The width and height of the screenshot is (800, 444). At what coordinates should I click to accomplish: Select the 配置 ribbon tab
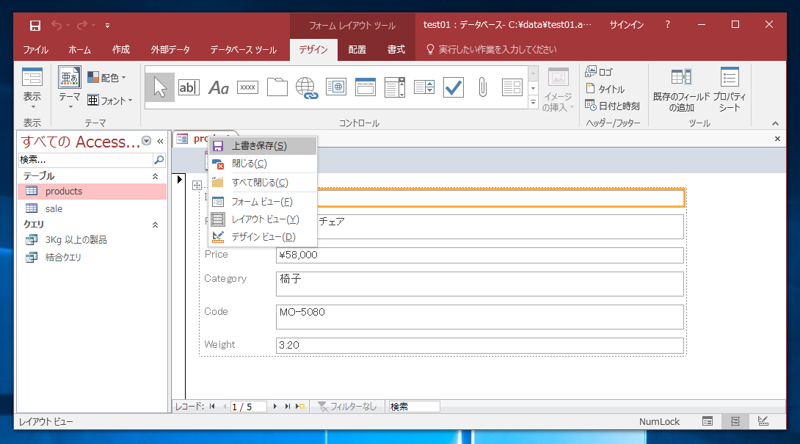click(x=357, y=50)
